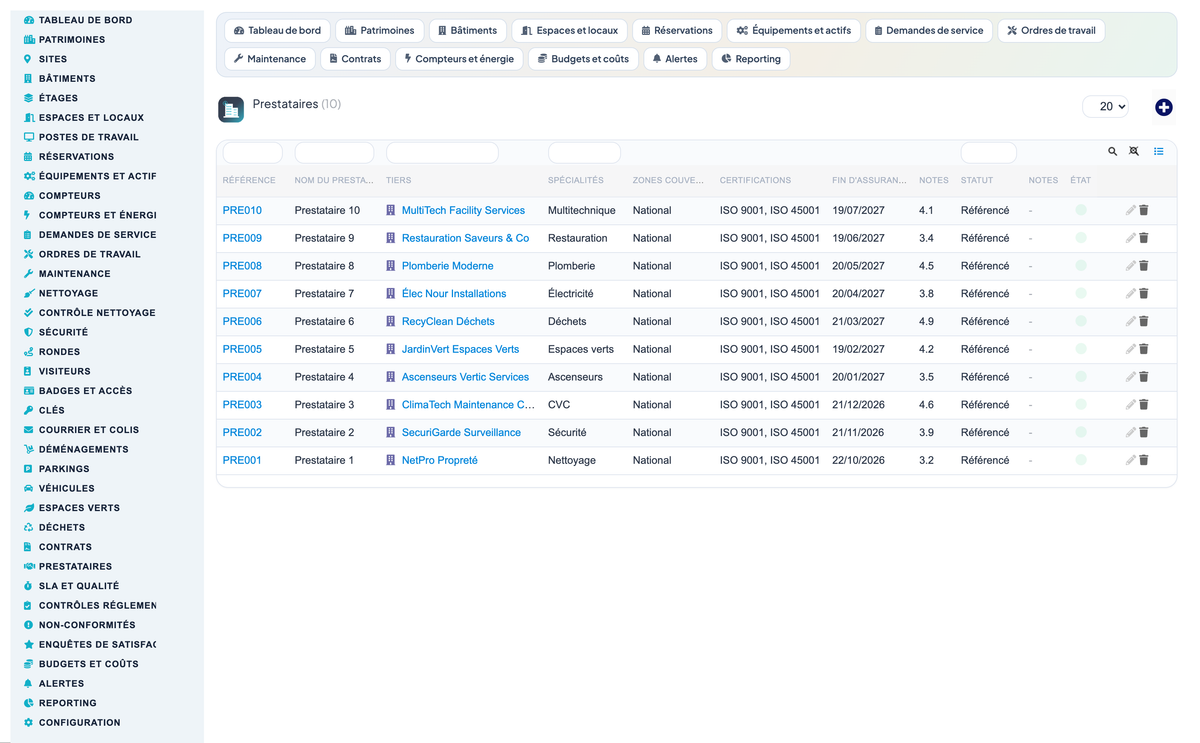Click the building icon next to MultiTech Facility Services

391,211
